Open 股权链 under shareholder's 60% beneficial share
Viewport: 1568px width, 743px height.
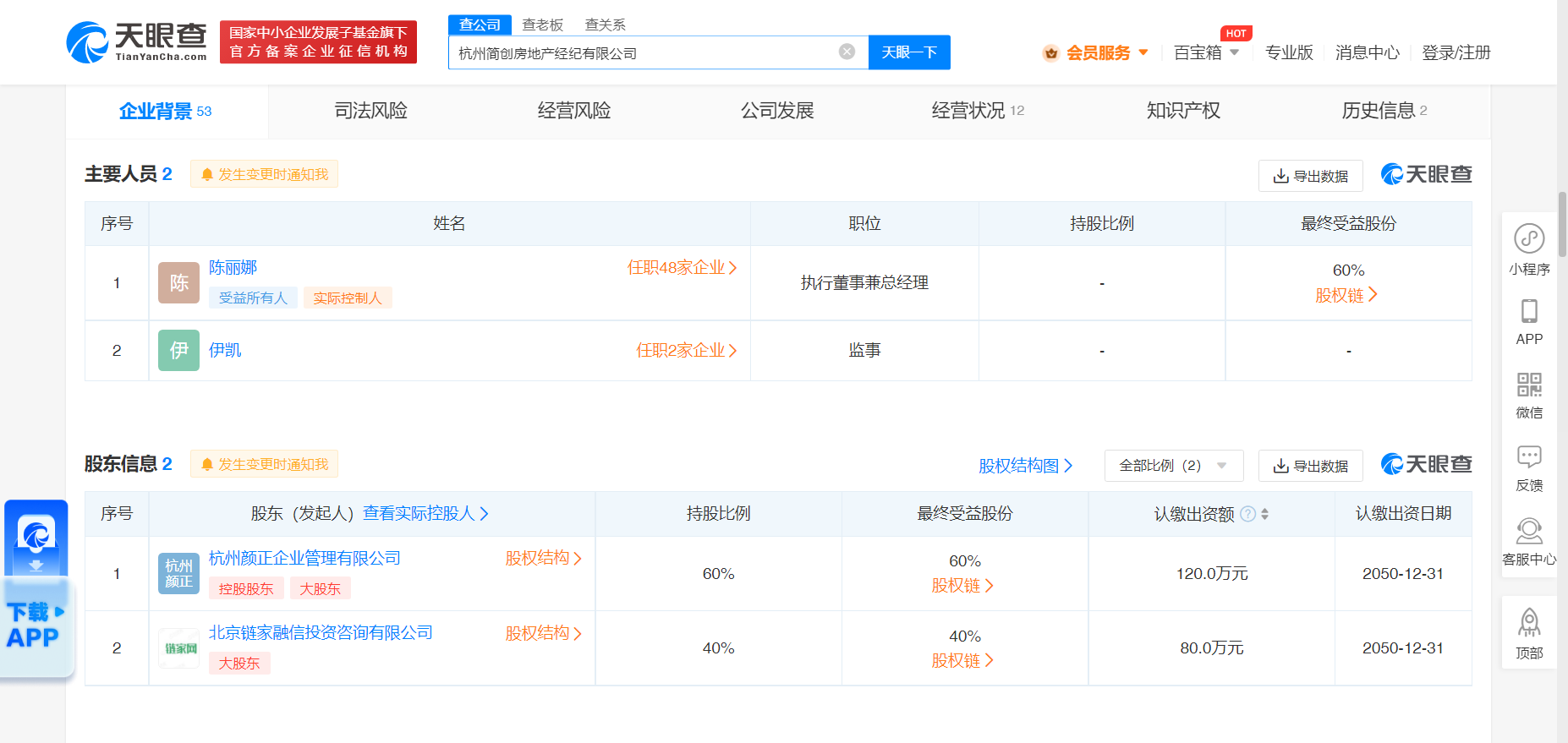click(962, 586)
